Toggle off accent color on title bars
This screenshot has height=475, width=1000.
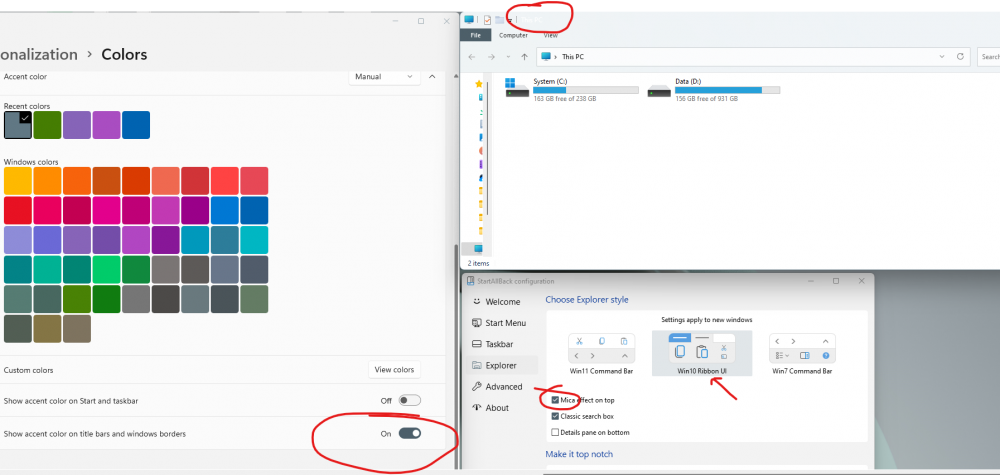tap(409, 433)
